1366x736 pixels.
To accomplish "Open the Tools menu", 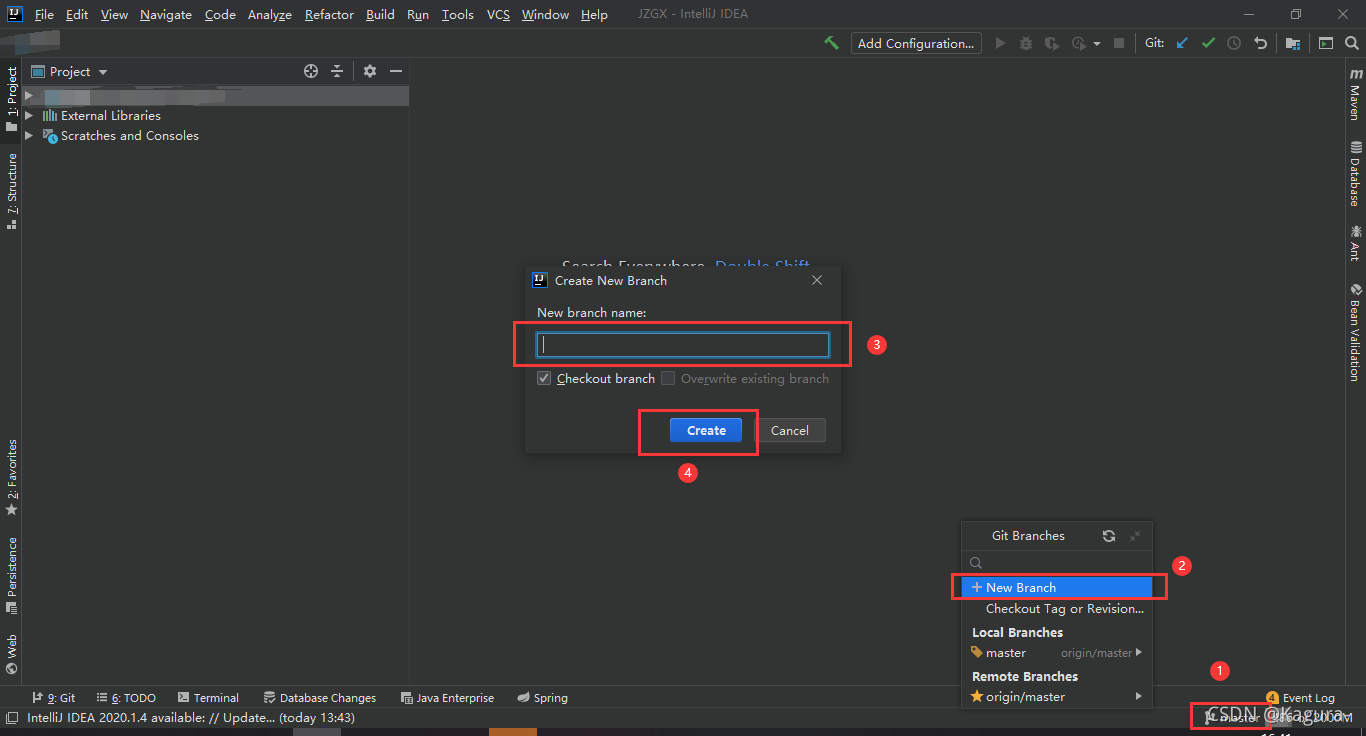I will (x=458, y=14).
